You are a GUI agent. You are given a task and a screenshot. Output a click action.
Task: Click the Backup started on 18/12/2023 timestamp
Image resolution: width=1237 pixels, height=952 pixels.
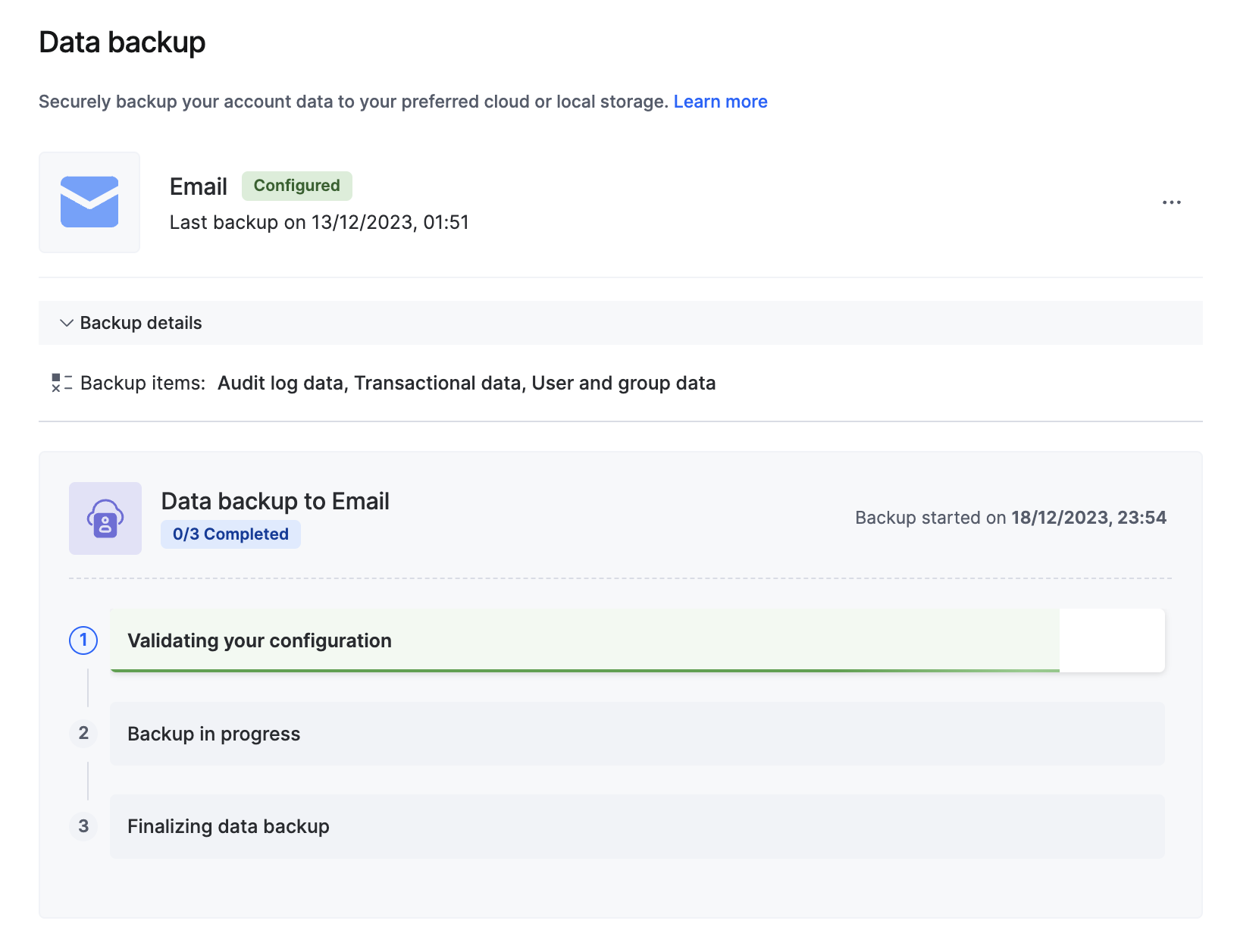[x=1010, y=518]
